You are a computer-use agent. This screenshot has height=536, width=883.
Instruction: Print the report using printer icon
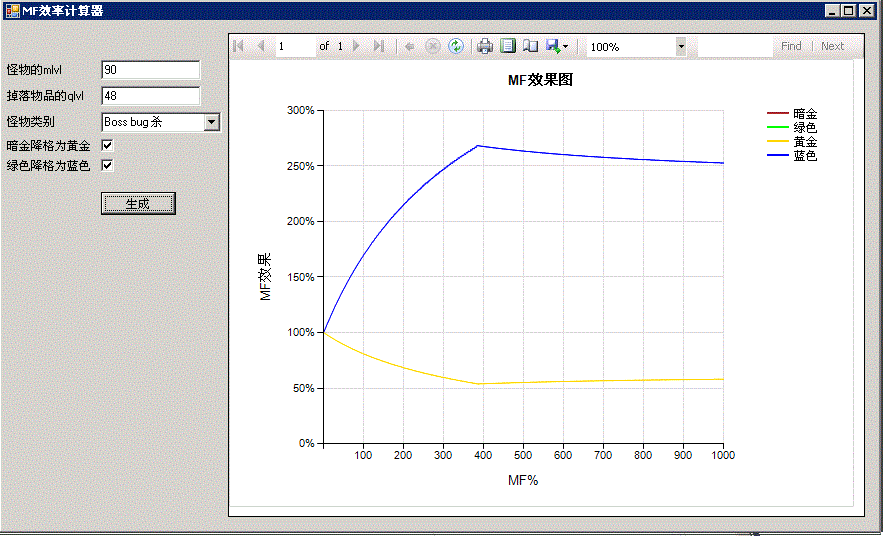[x=485, y=46]
